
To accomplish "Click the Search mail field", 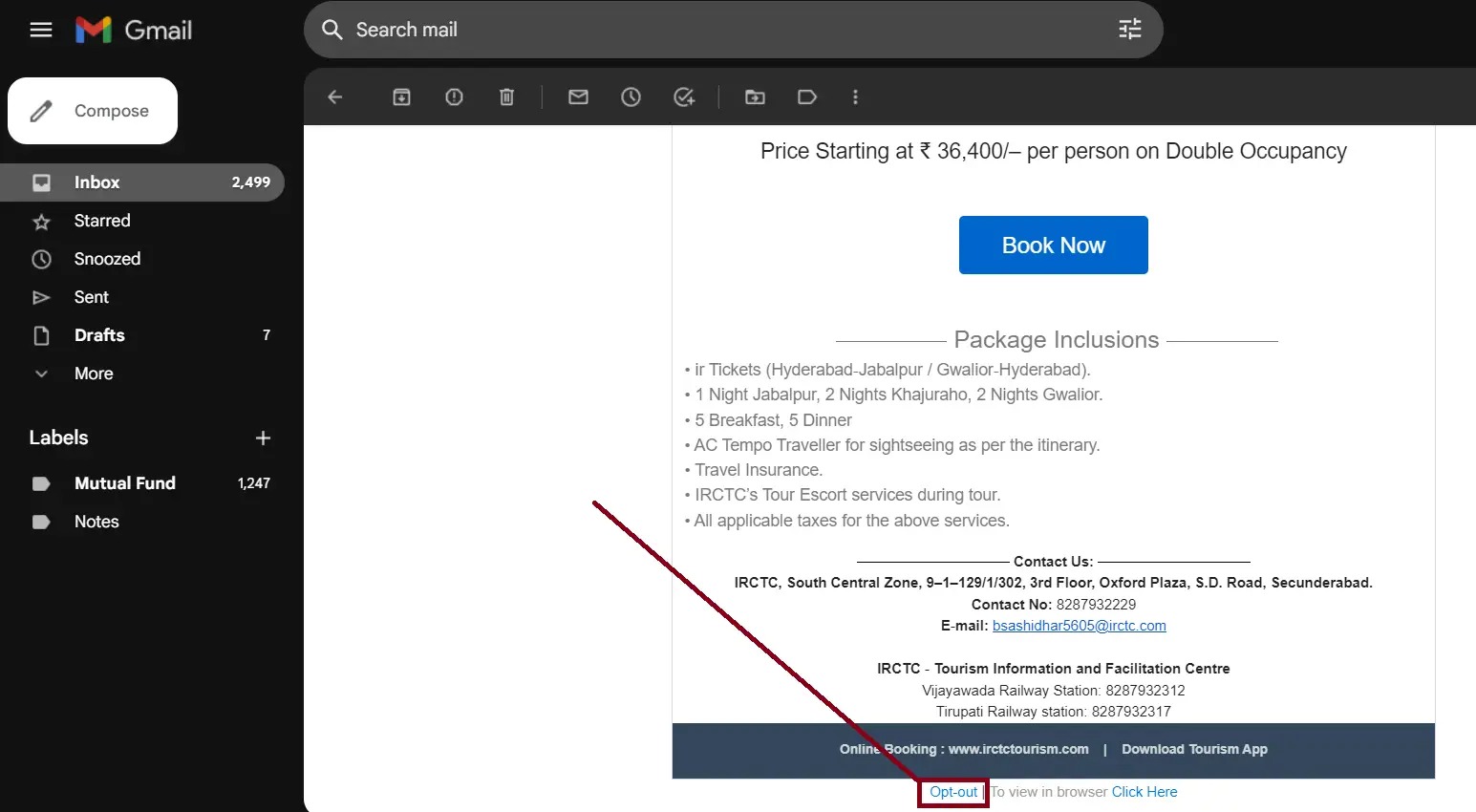I will pyautogui.click(x=669, y=30).
